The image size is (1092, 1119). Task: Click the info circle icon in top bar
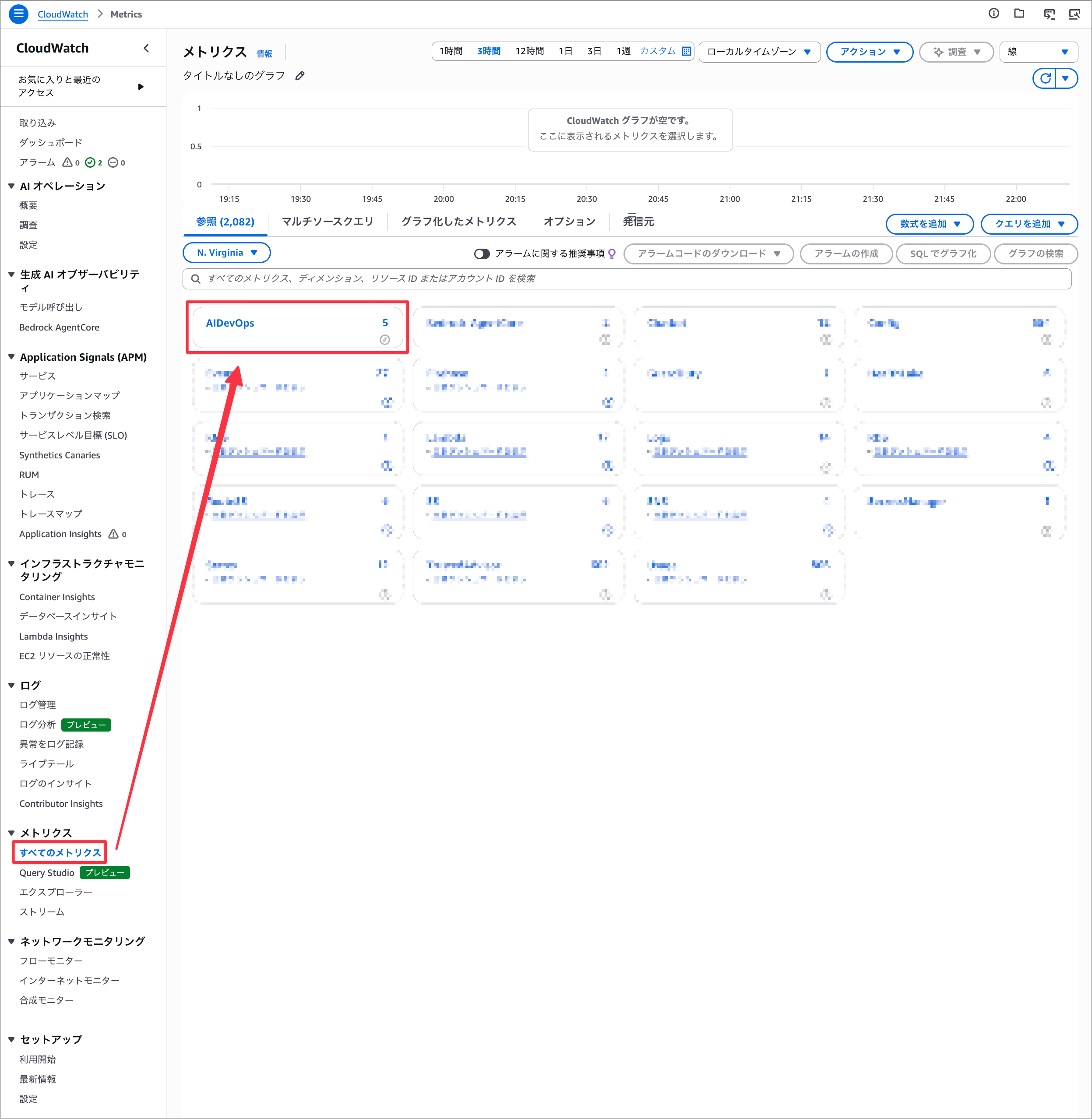(993, 14)
